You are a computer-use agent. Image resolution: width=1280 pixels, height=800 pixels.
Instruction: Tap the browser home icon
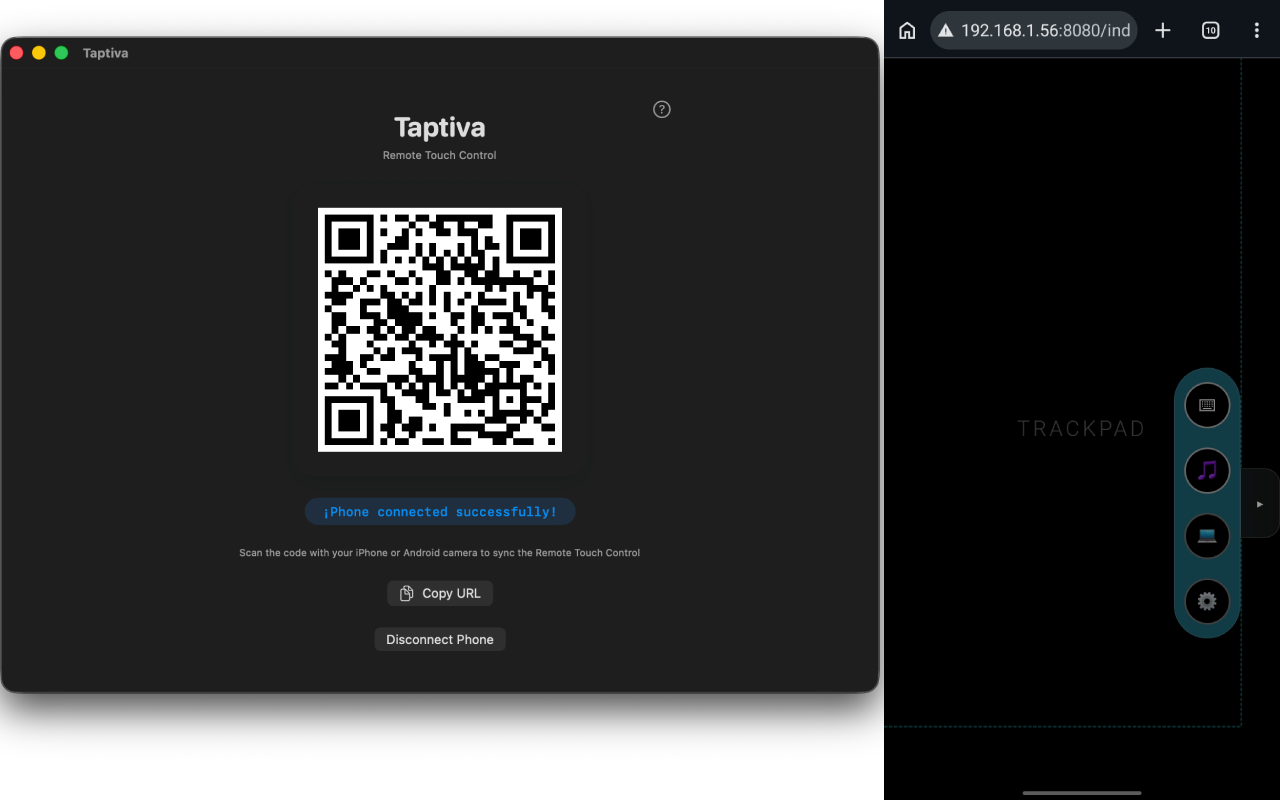pyautogui.click(x=907, y=30)
